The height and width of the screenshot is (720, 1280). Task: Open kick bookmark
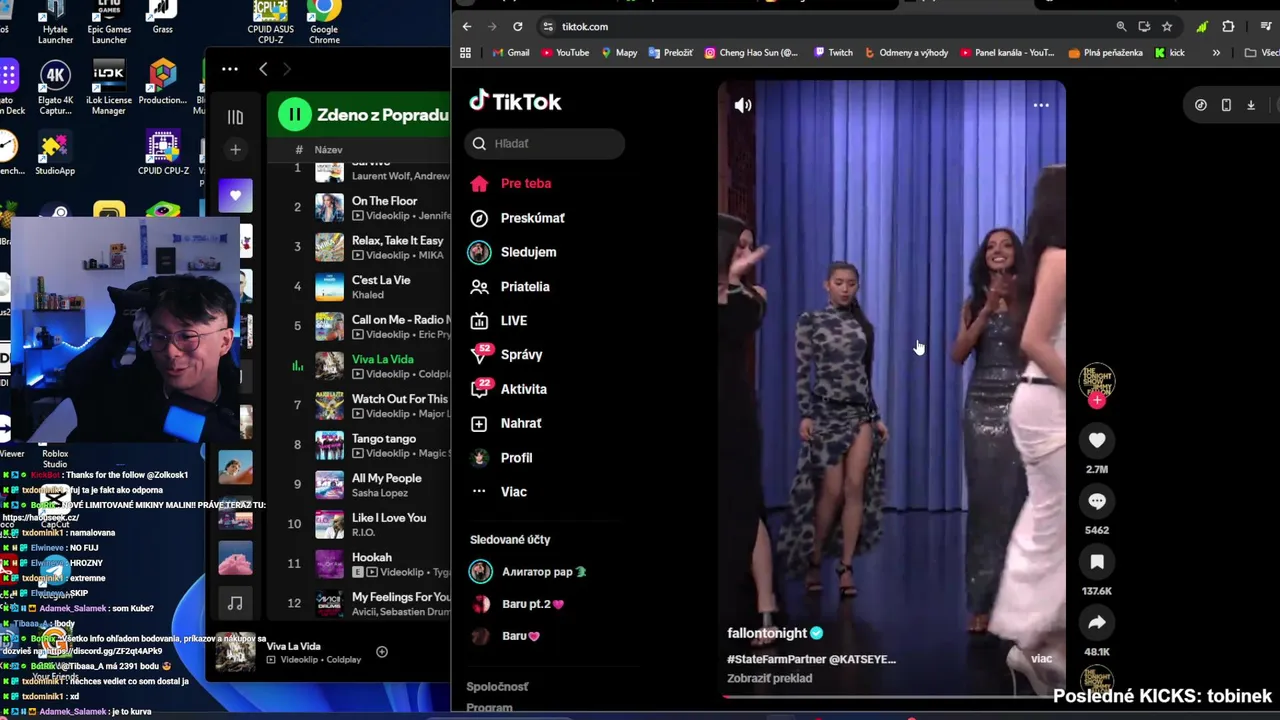click(1169, 53)
